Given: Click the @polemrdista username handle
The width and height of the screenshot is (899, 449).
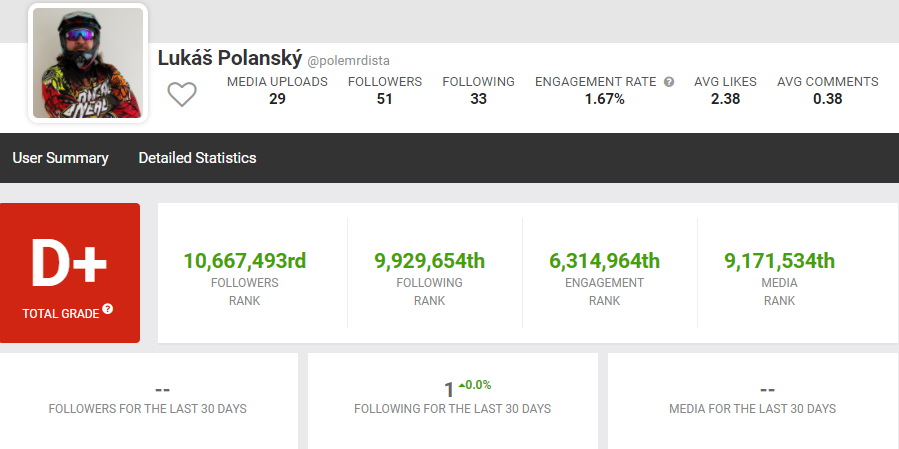Looking at the screenshot, I should coord(349,60).
